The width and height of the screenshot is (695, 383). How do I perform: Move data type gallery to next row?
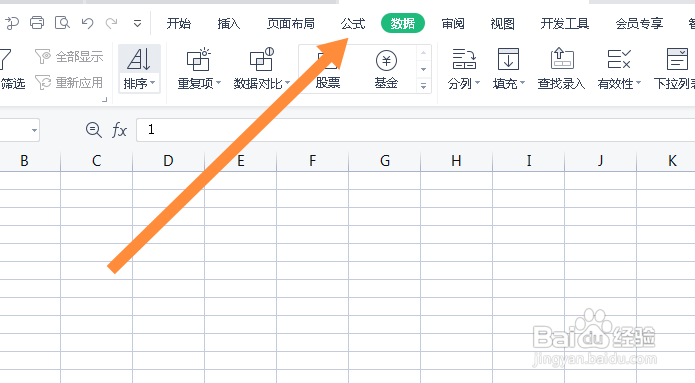point(423,69)
